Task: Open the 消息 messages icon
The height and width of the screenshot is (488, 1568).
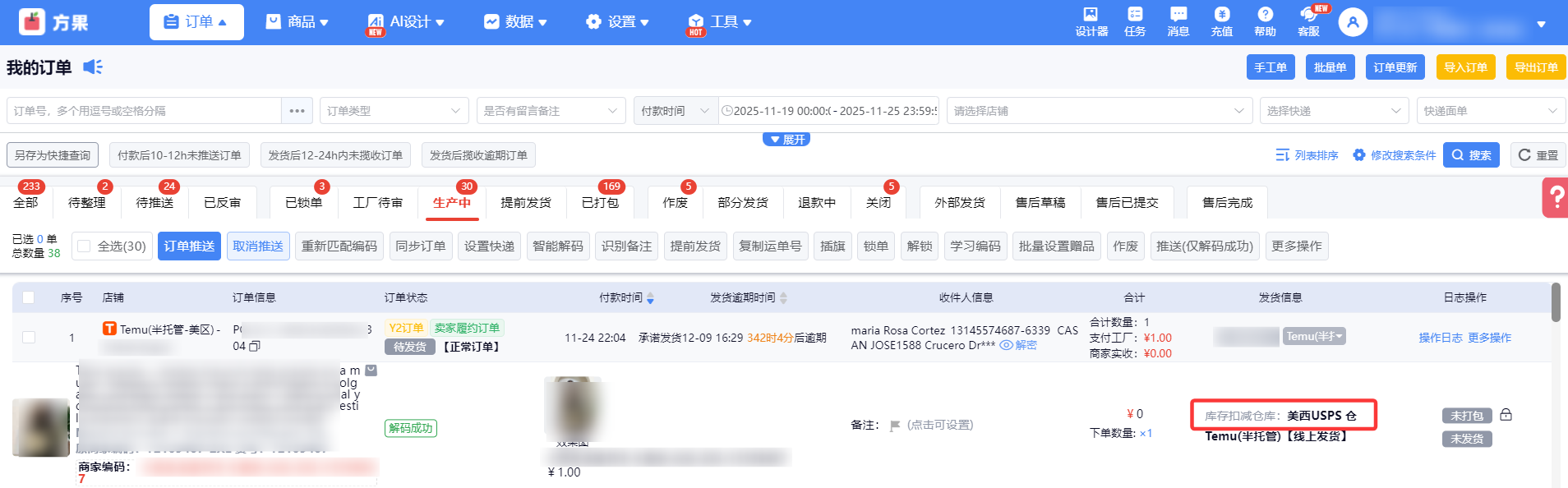Action: pos(1178,22)
